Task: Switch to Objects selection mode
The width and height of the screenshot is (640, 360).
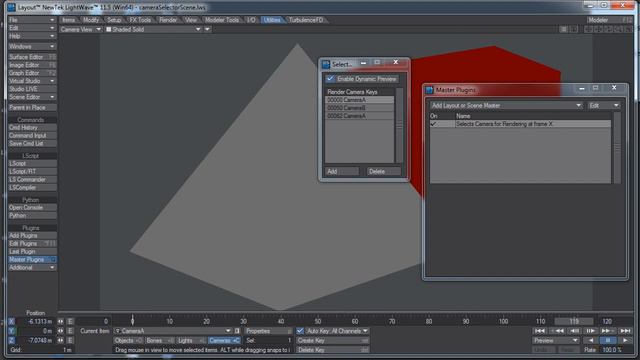Action: pos(128,340)
